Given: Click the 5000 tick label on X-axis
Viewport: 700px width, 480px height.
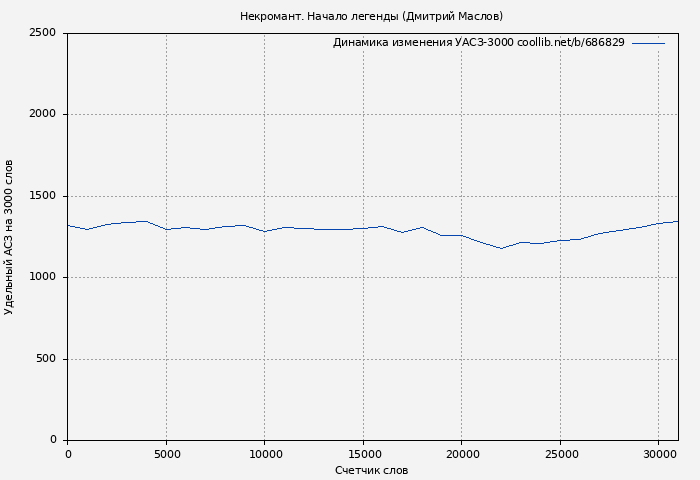Looking at the screenshot, I should [x=166, y=455].
